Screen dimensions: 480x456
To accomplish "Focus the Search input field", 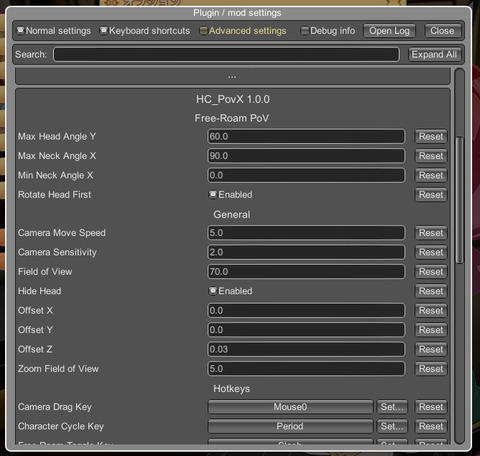I will tap(226, 54).
